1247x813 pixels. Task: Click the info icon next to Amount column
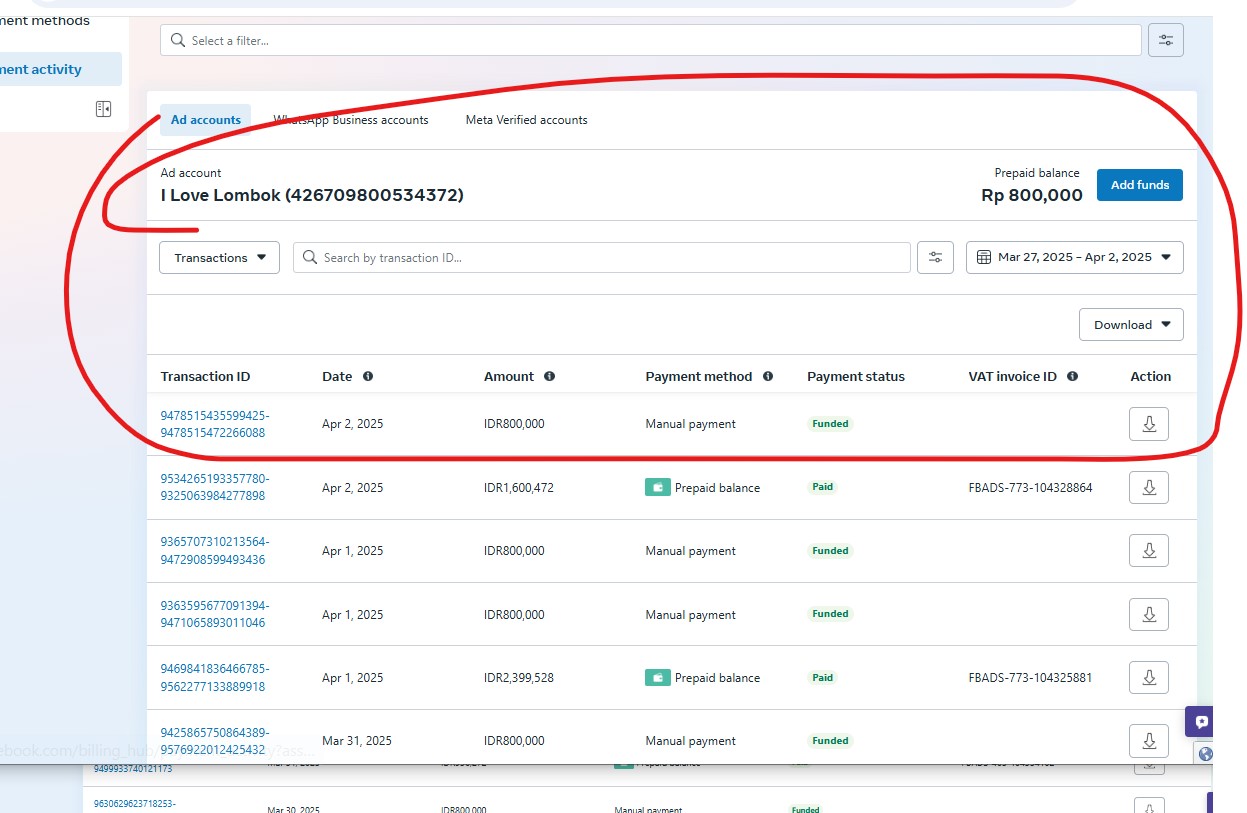[x=549, y=377]
